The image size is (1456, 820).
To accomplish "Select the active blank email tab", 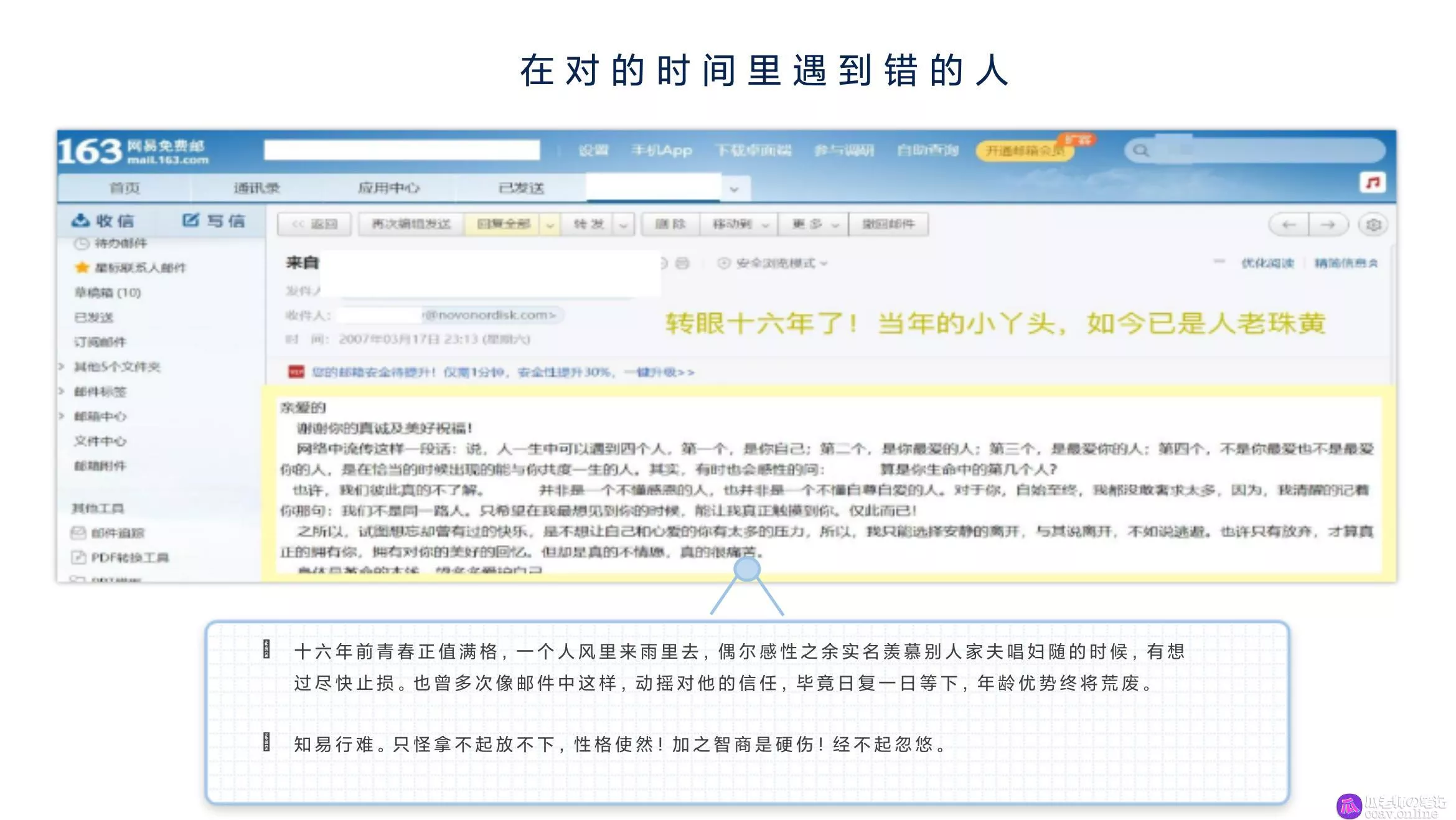I will coord(653,187).
